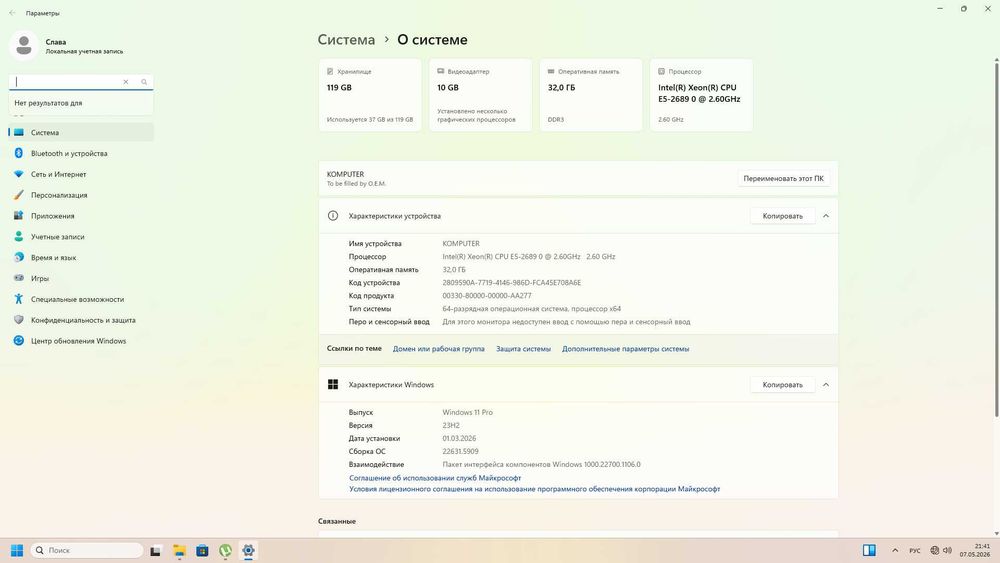The width and height of the screenshot is (1000, 563).
Task: Copy the Характеристики устройства details
Action: (783, 216)
